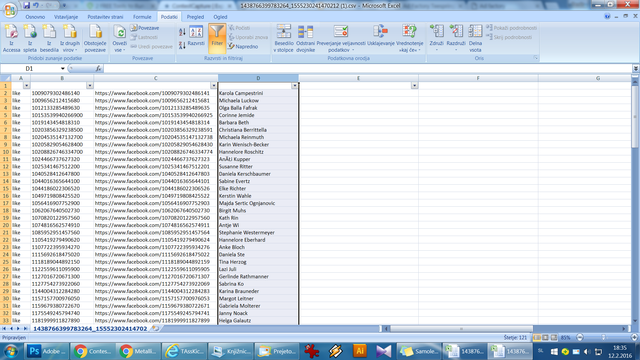Zoom in using the plus icon

634,338
